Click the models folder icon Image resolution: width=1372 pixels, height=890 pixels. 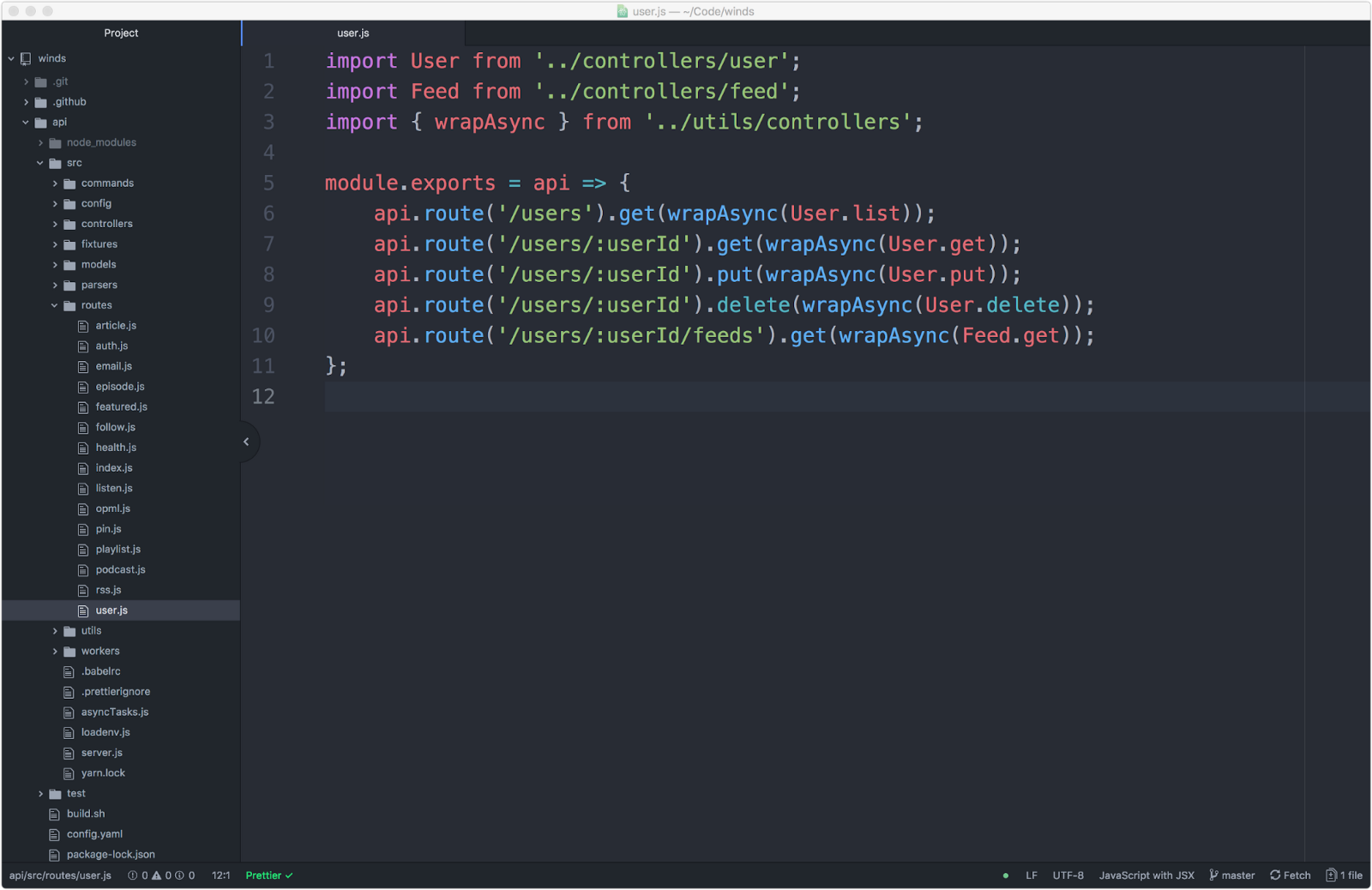pos(69,265)
